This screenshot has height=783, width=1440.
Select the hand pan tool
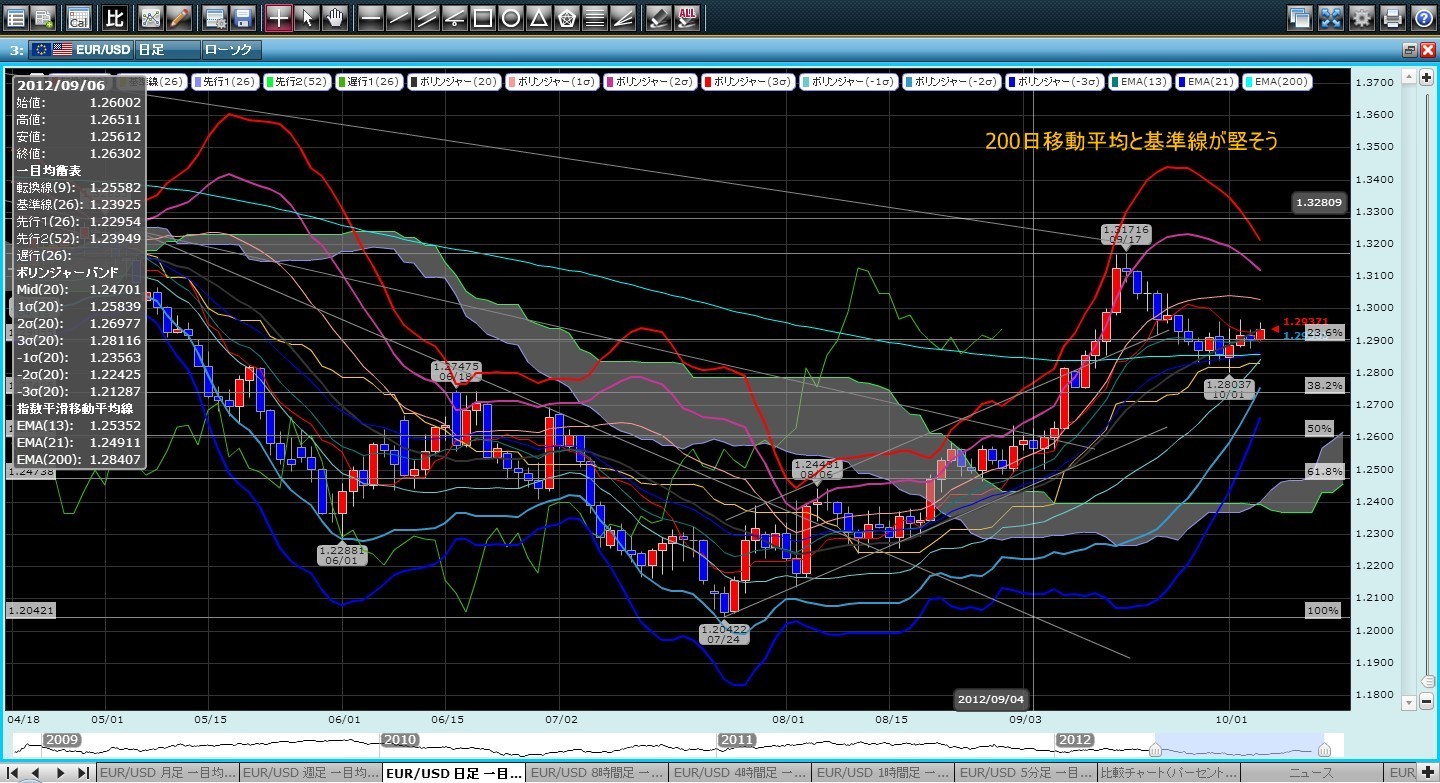pyautogui.click(x=334, y=17)
